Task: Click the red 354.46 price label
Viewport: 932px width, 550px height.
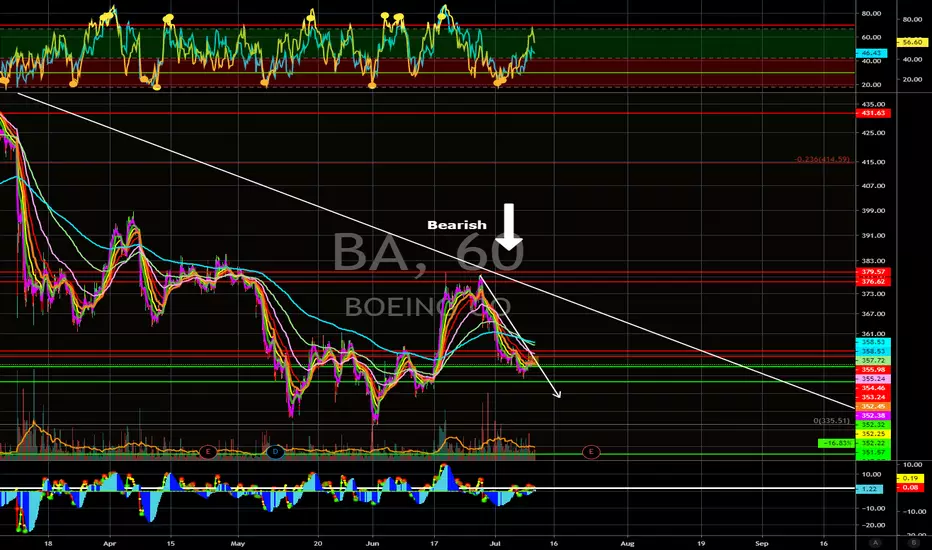Action: (873, 388)
